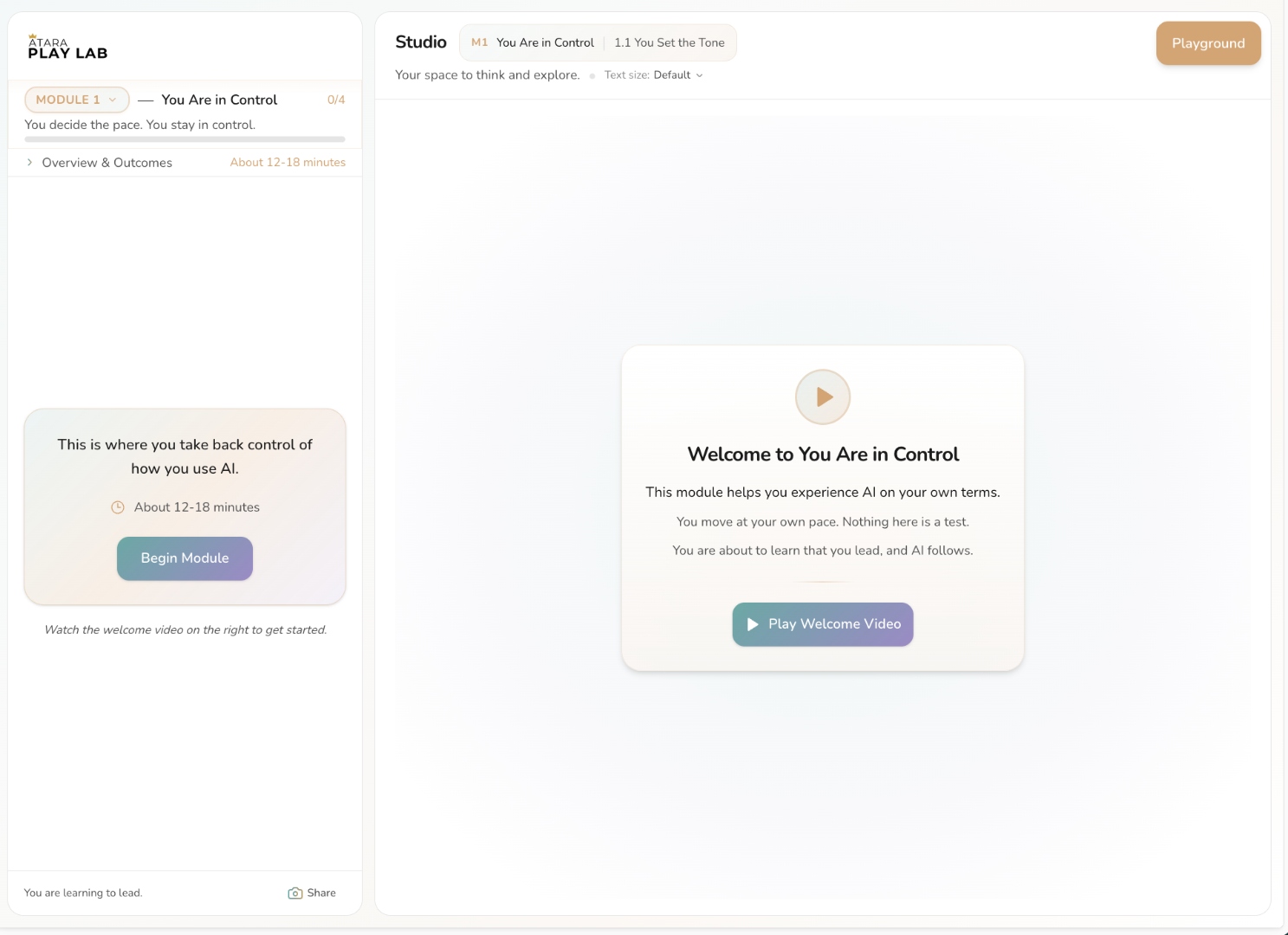Click the About 12-18 minutes label
Screen dimensions: 1288x935
(x=288, y=162)
